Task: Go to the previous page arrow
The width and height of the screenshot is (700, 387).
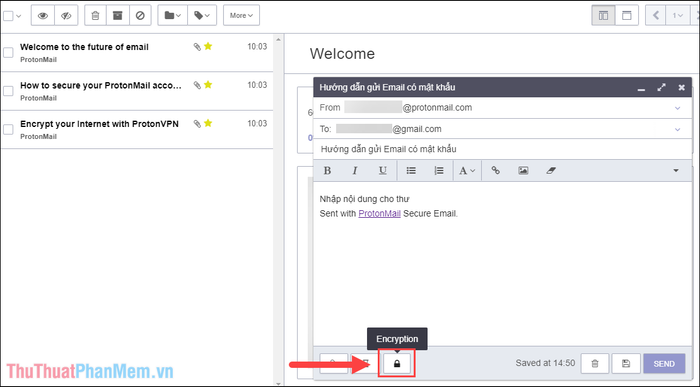Action: [x=655, y=16]
